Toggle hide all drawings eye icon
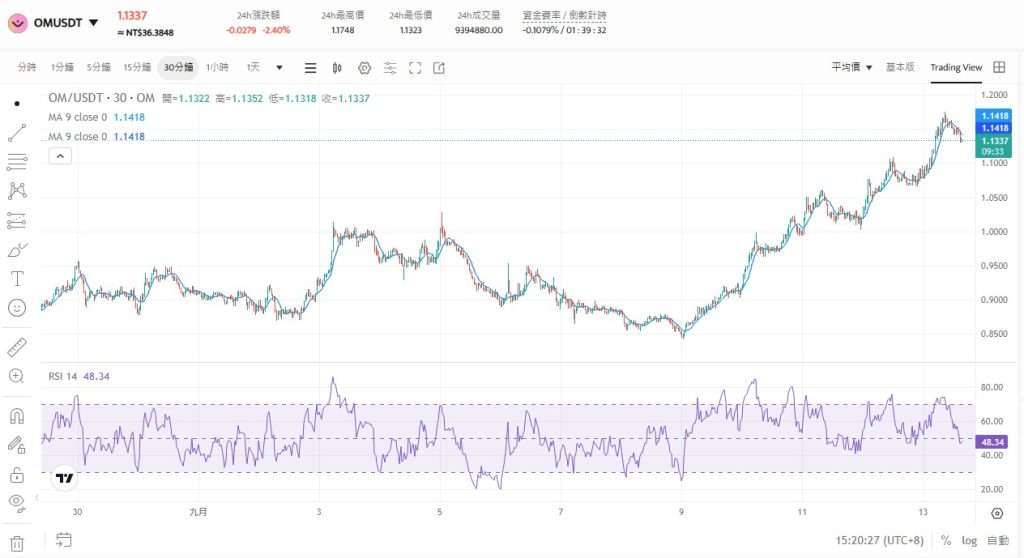This screenshot has height=558, width=1024. pos(17,502)
